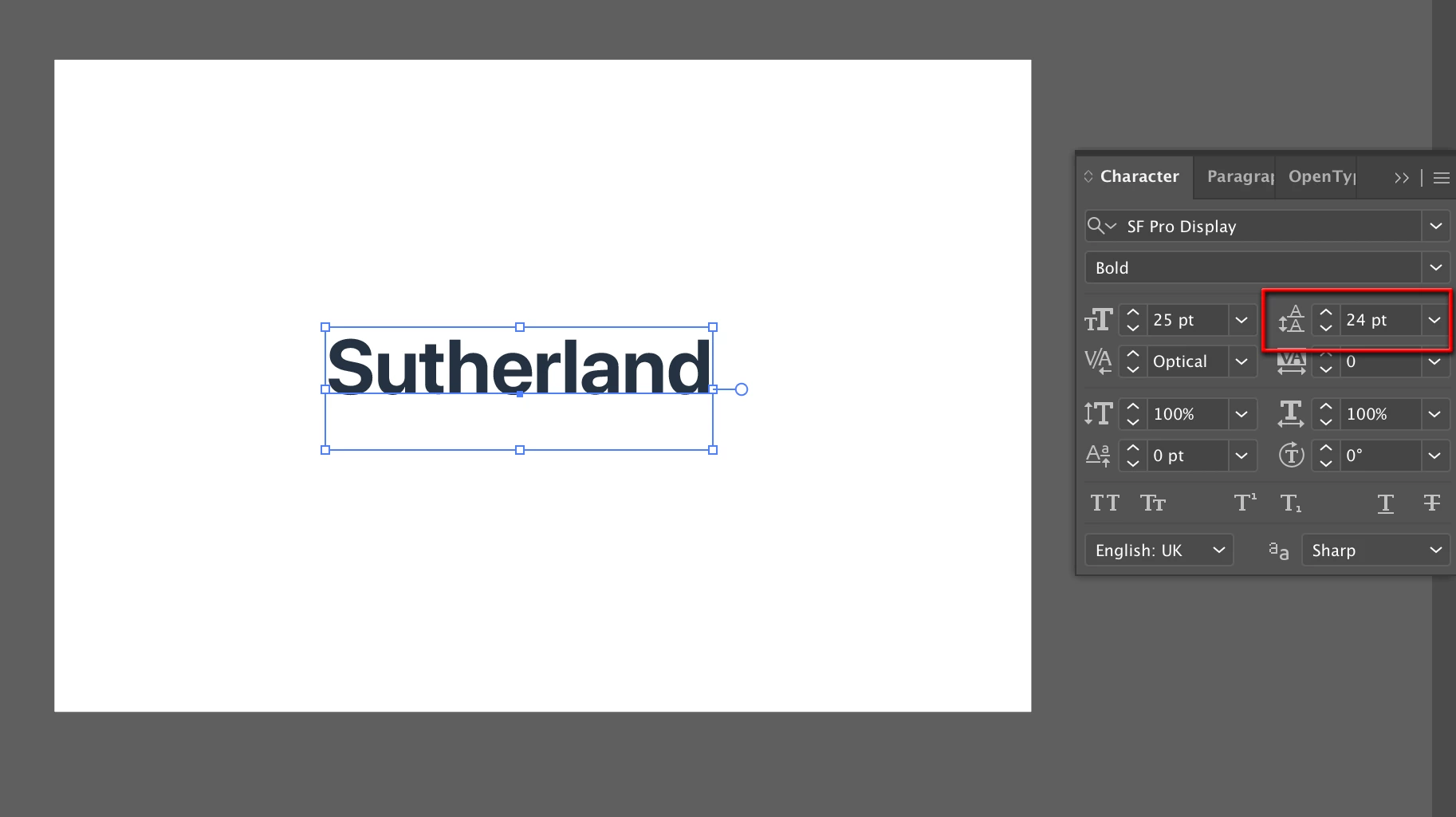Adjust vertical scale with its stepper
The image size is (1456, 817).
tap(1133, 414)
